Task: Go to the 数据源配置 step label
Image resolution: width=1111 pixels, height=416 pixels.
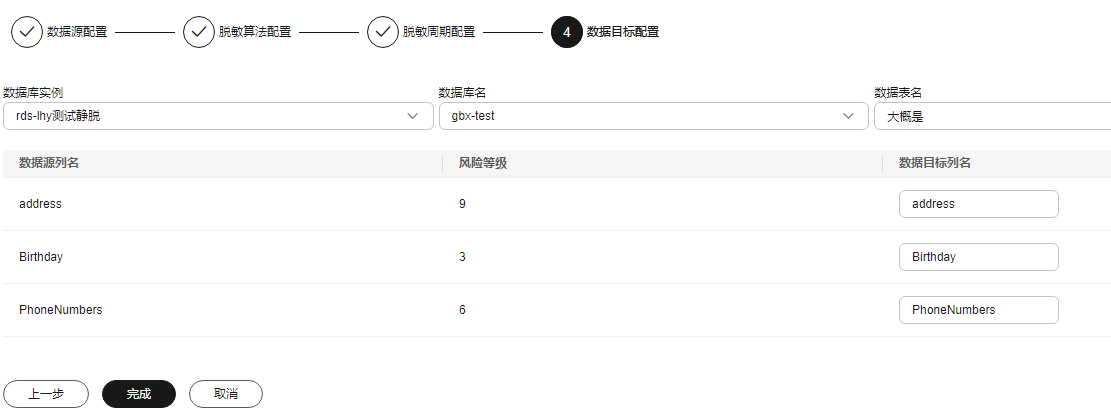Action: [77, 32]
